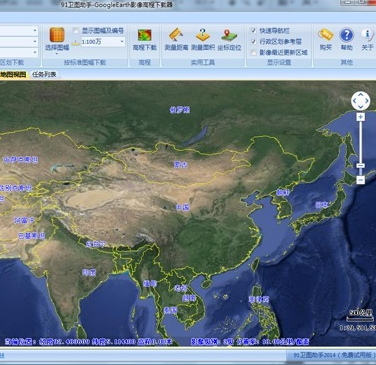Toggle the 显示图幅及编号 checkbox
Screen dimensions: 376x365
76,31
